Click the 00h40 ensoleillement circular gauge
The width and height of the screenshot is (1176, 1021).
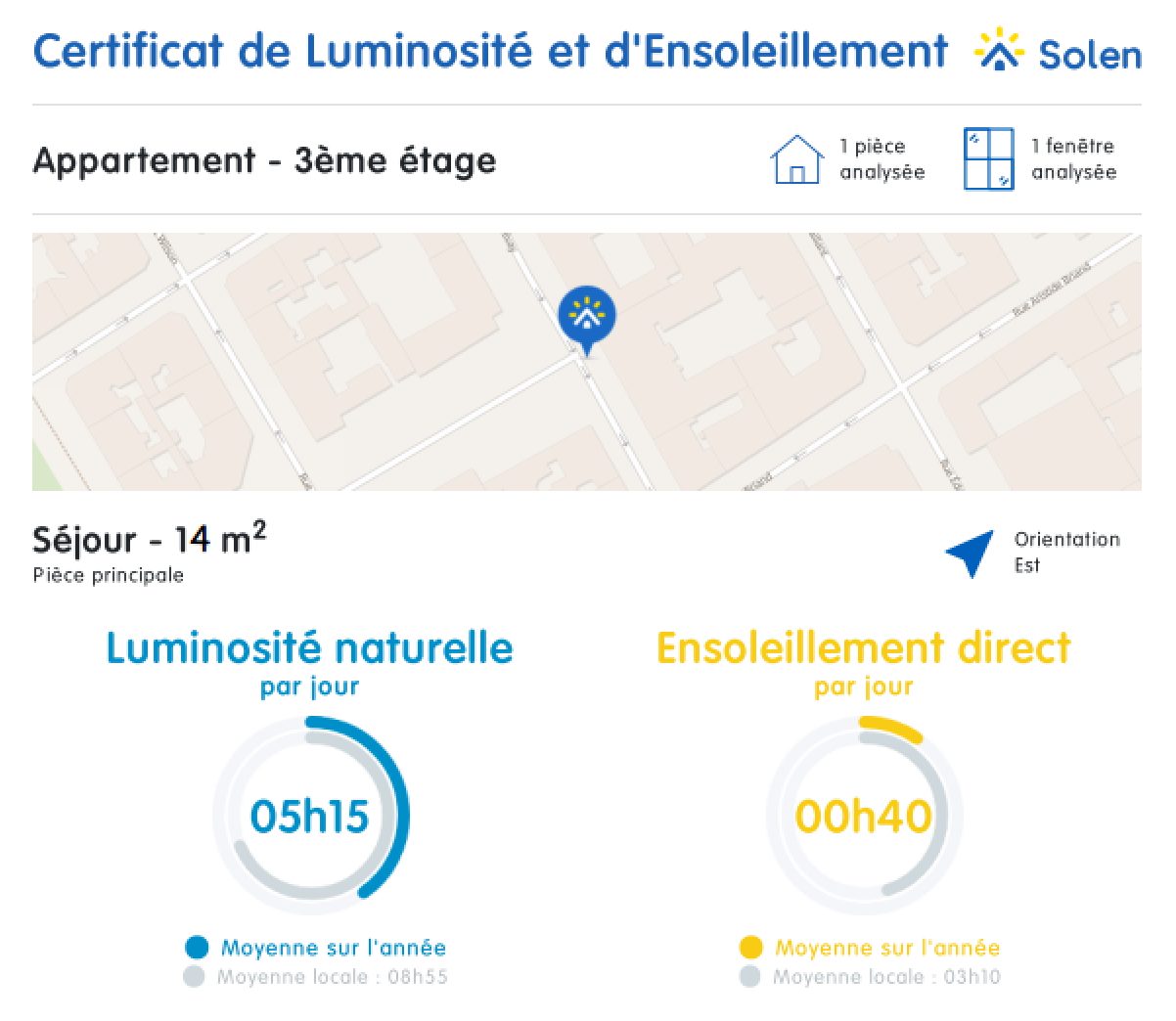click(864, 815)
